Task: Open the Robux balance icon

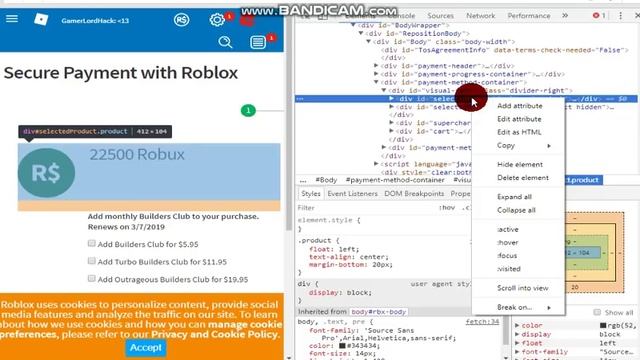Action: [x=181, y=20]
